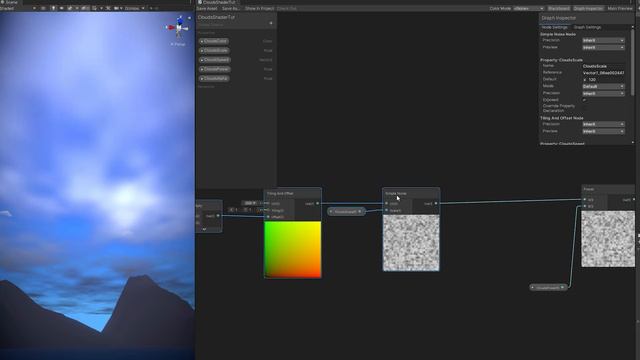
Task: Open Tiling And Offset Node Preview dropdown
Action: [603, 131]
